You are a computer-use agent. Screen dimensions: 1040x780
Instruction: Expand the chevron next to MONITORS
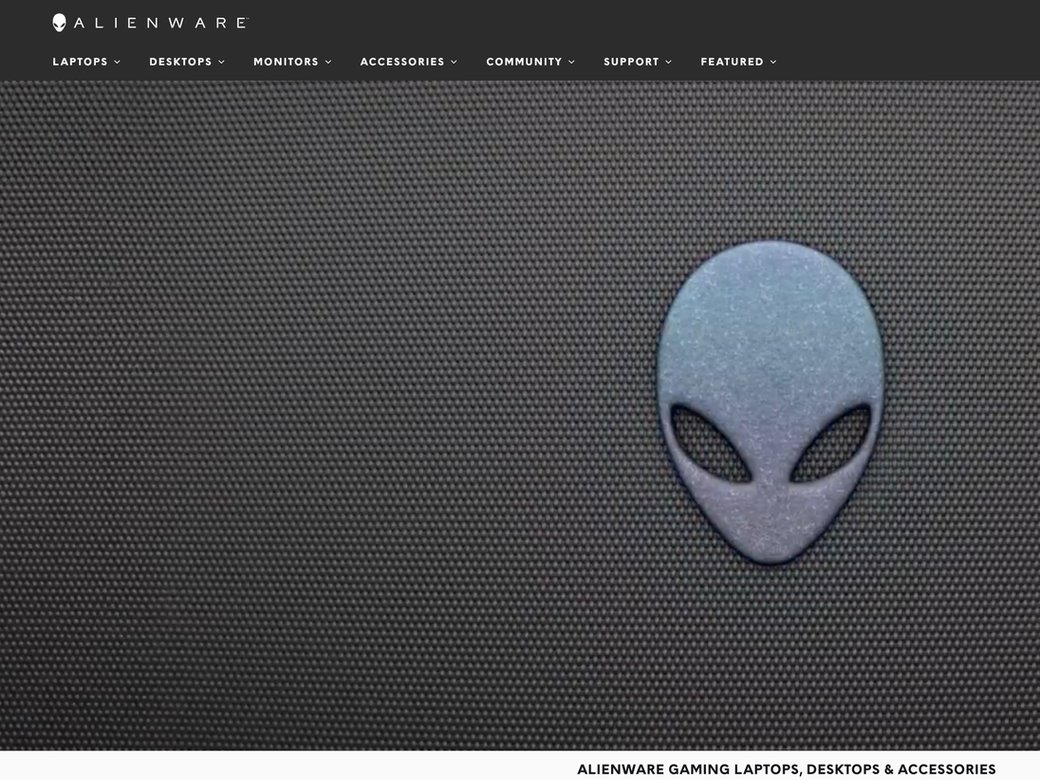coord(328,62)
